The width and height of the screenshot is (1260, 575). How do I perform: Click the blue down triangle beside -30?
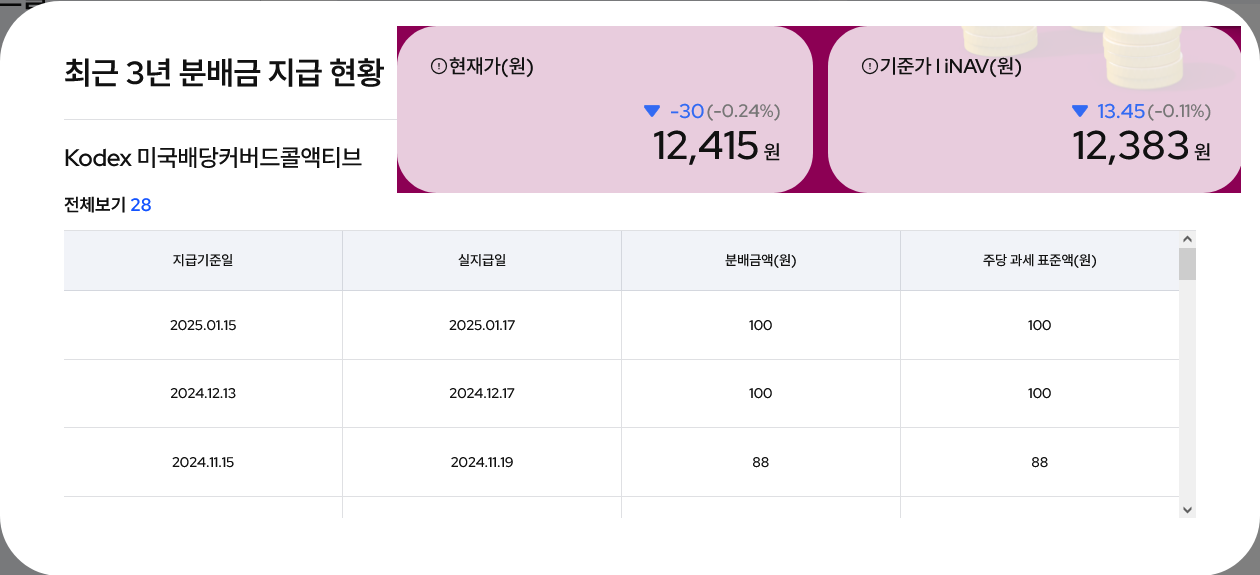[652, 111]
